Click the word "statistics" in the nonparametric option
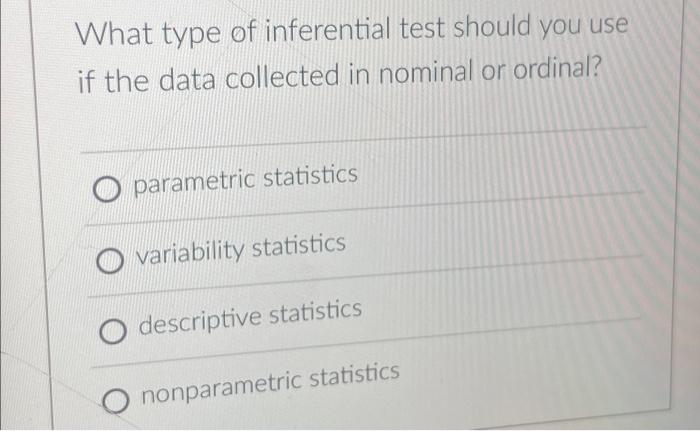The height and width of the screenshot is (431, 700). pyautogui.click(x=354, y=376)
